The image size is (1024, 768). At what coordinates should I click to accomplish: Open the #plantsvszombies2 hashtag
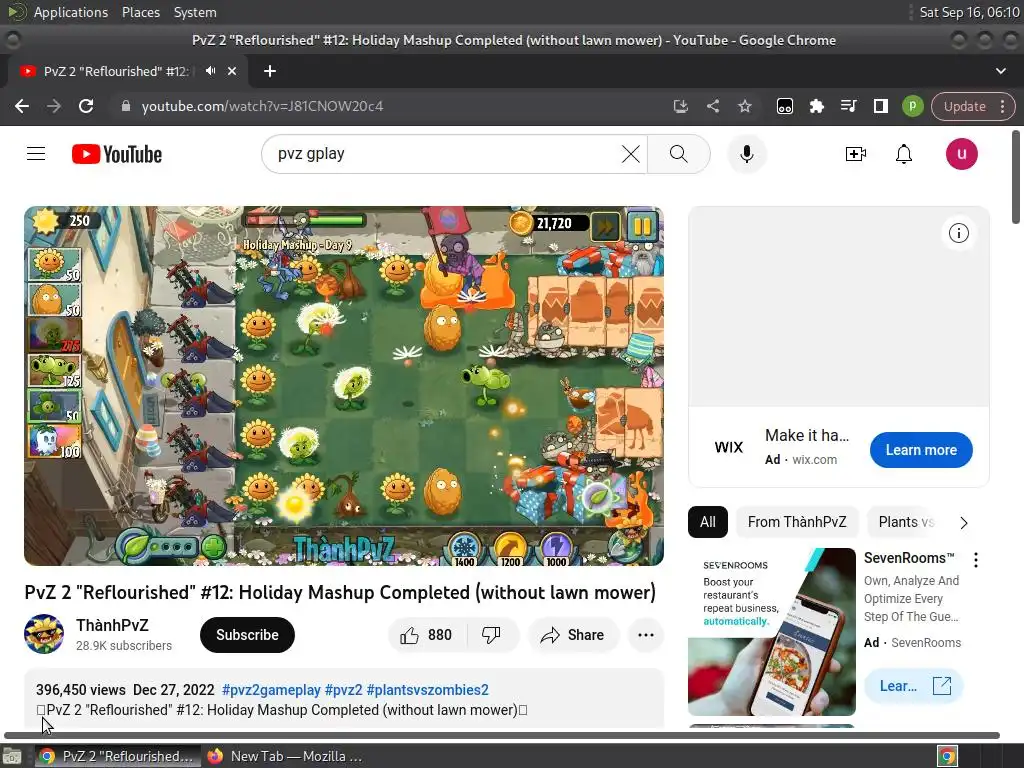coord(428,690)
